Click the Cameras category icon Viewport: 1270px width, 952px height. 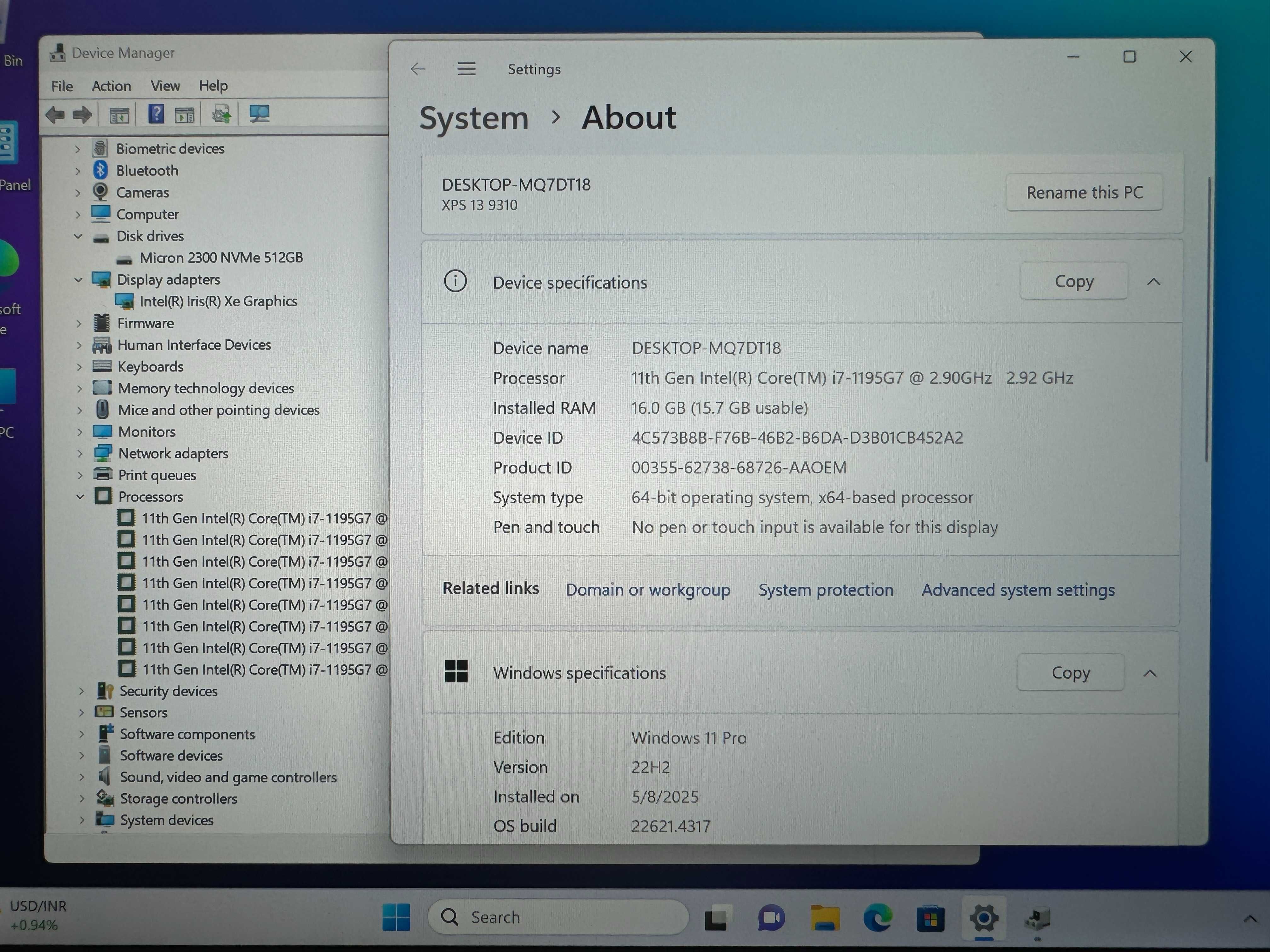click(100, 192)
